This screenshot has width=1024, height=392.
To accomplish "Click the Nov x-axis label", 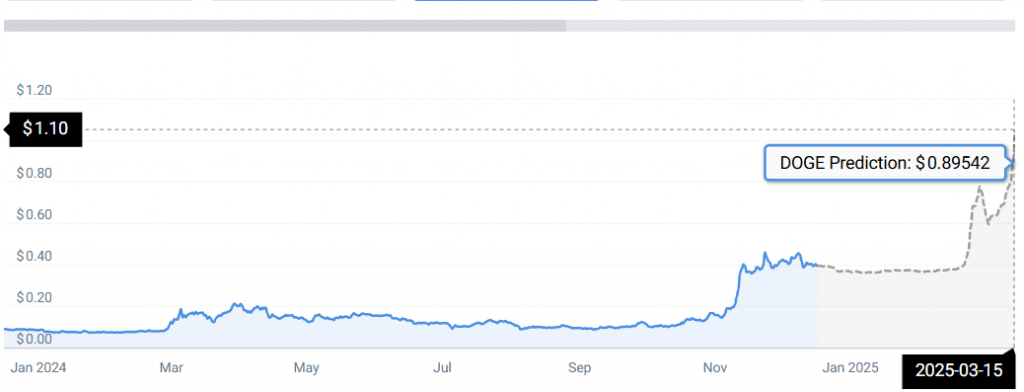I will point(715,368).
